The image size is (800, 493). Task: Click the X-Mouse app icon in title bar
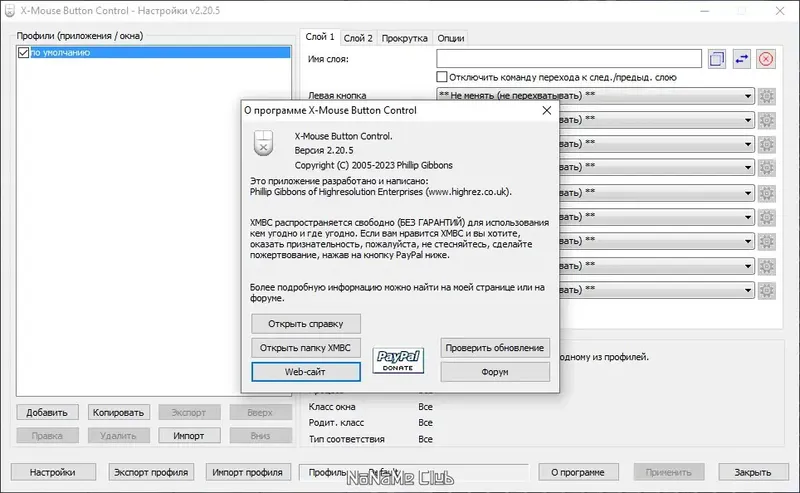coord(10,11)
